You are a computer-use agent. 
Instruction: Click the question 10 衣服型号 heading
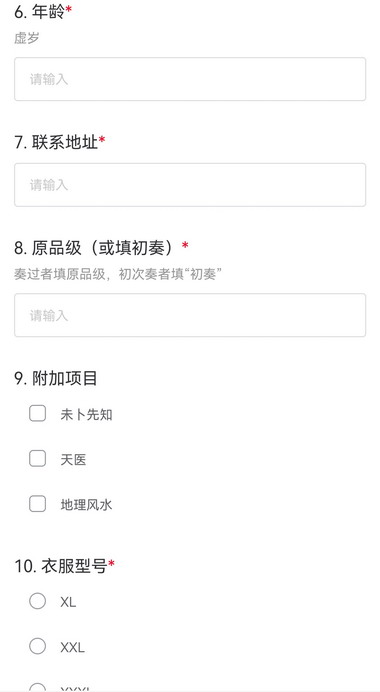pos(64,566)
